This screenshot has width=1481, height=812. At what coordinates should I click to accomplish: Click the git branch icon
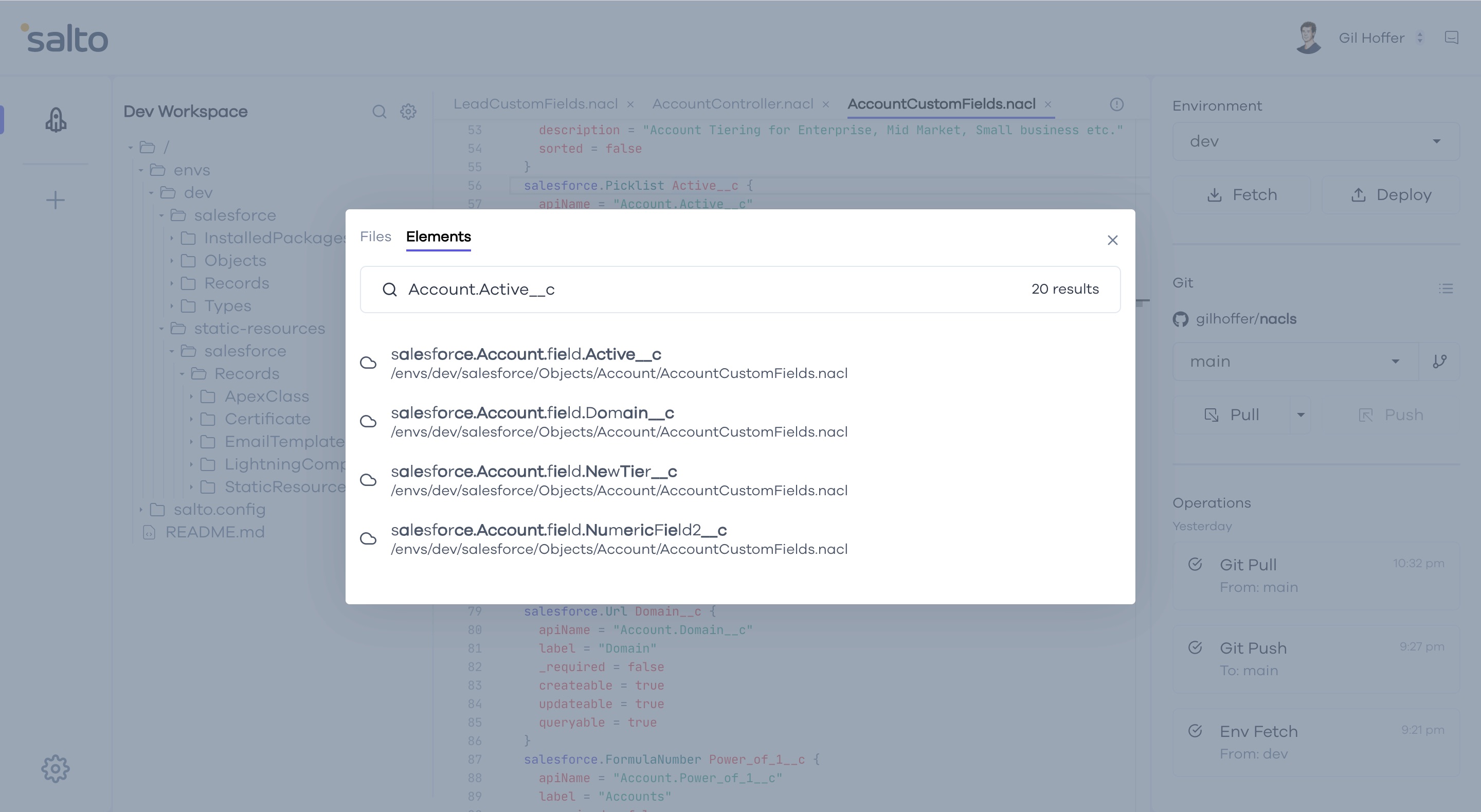(1440, 361)
